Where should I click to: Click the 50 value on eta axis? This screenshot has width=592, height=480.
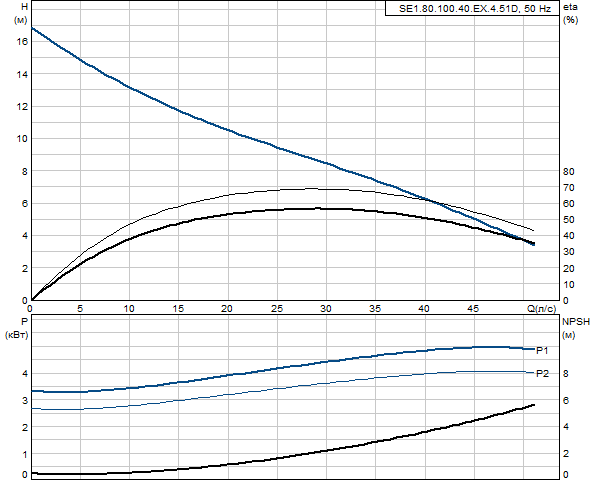click(568, 219)
